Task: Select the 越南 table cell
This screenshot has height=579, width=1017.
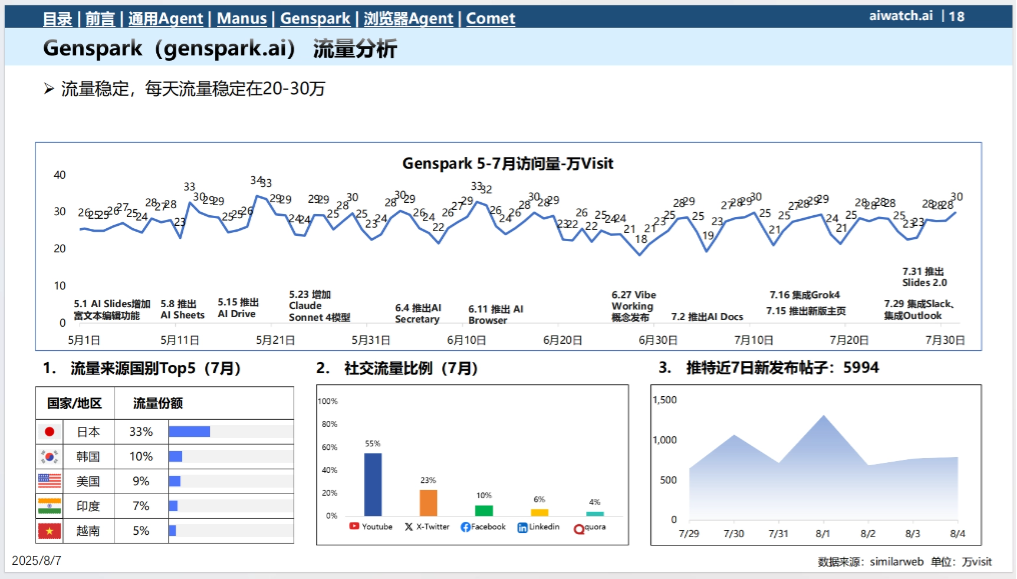Action: coord(88,531)
